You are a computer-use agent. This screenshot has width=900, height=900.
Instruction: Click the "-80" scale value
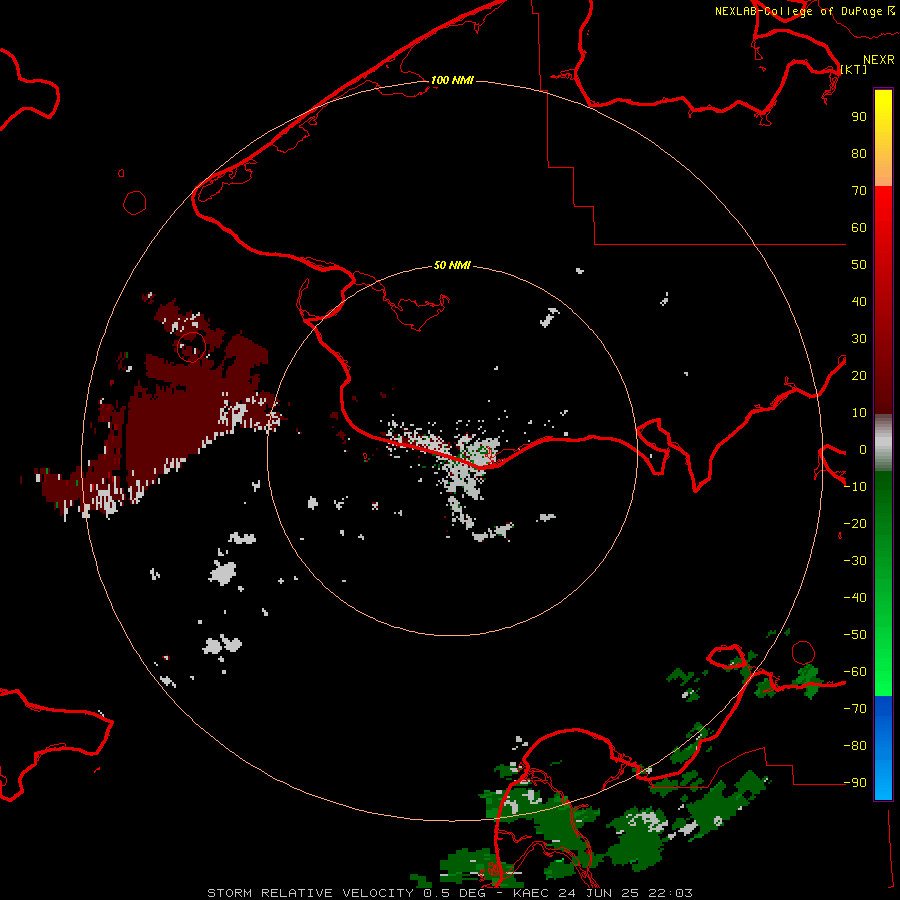(855, 746)
